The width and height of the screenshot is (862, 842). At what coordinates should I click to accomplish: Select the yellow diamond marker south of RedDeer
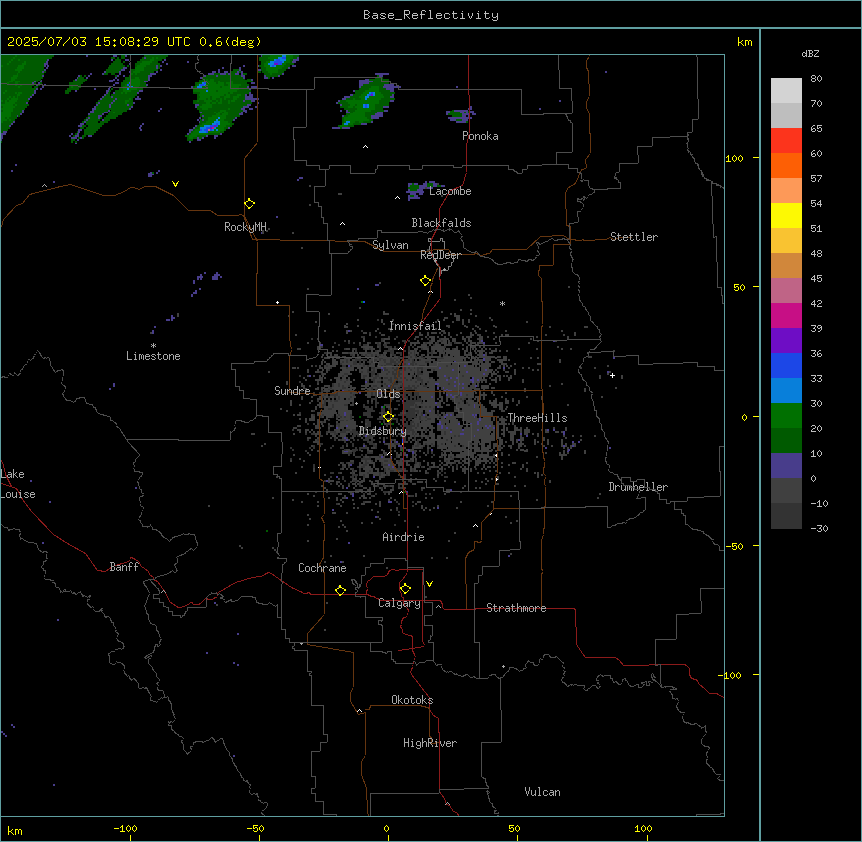426,281
